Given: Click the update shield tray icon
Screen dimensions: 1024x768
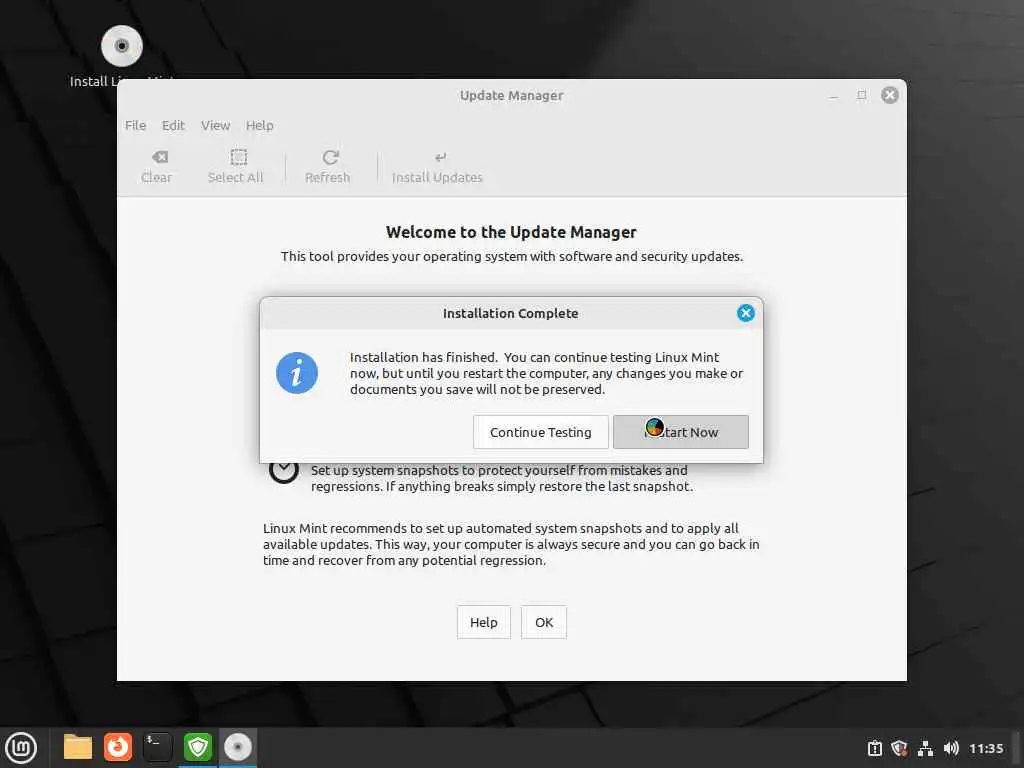Looking at the screenshot, I should tap(899, 748).
